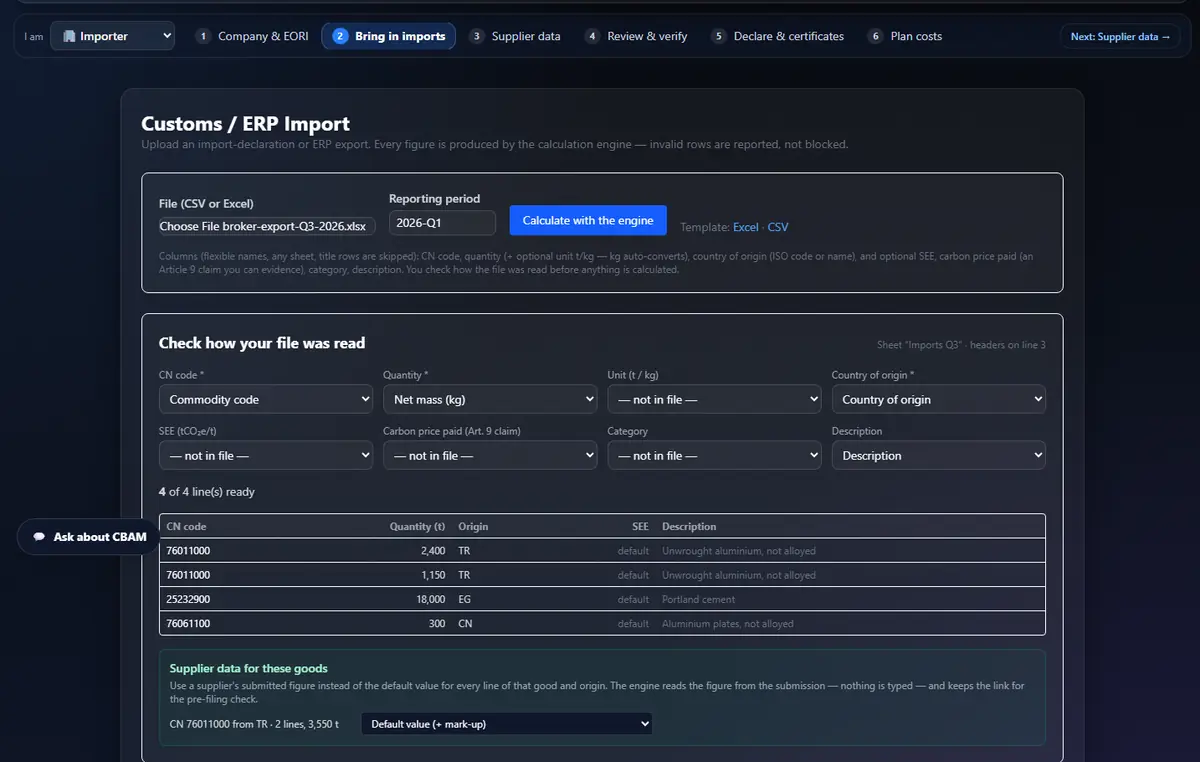Viewport: 1200px width, 762px height.
Task: Click the EG origin cell
Action: pos(464,599)
